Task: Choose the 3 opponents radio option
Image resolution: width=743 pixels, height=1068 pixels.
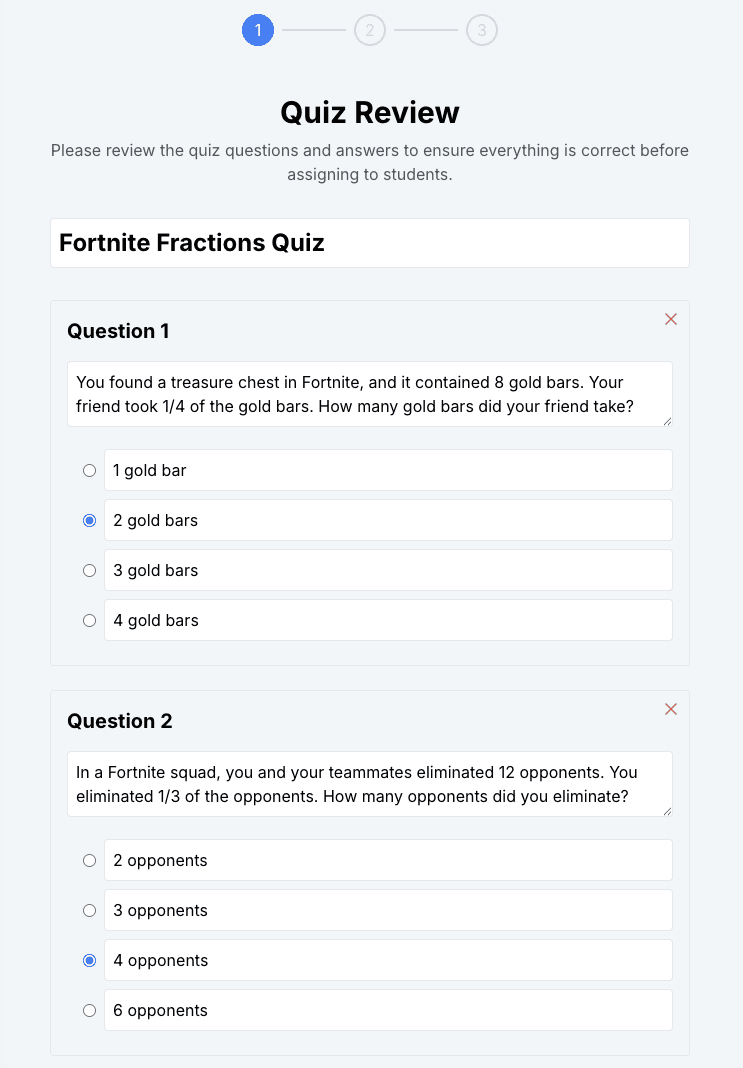Action: coord(89,911)
